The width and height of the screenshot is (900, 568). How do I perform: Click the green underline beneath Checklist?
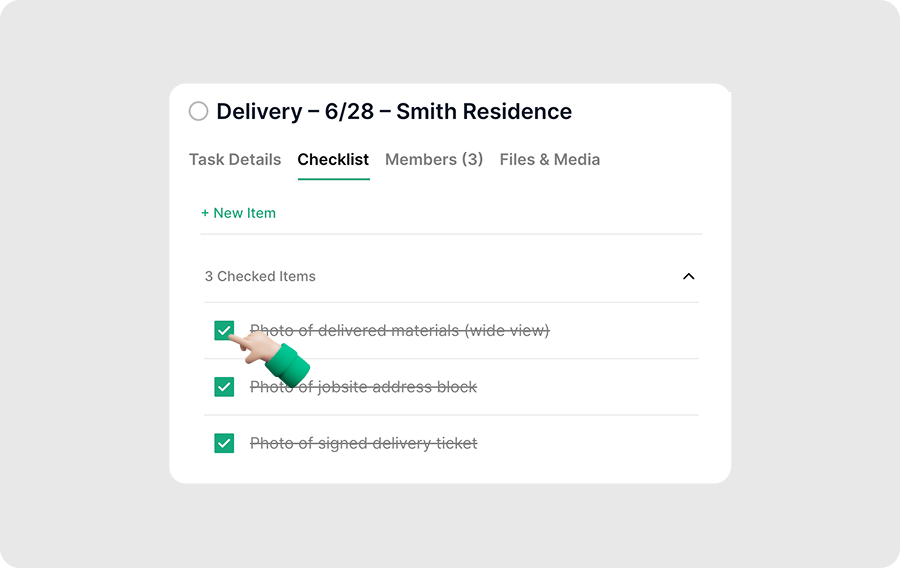(x=333, y=179)
